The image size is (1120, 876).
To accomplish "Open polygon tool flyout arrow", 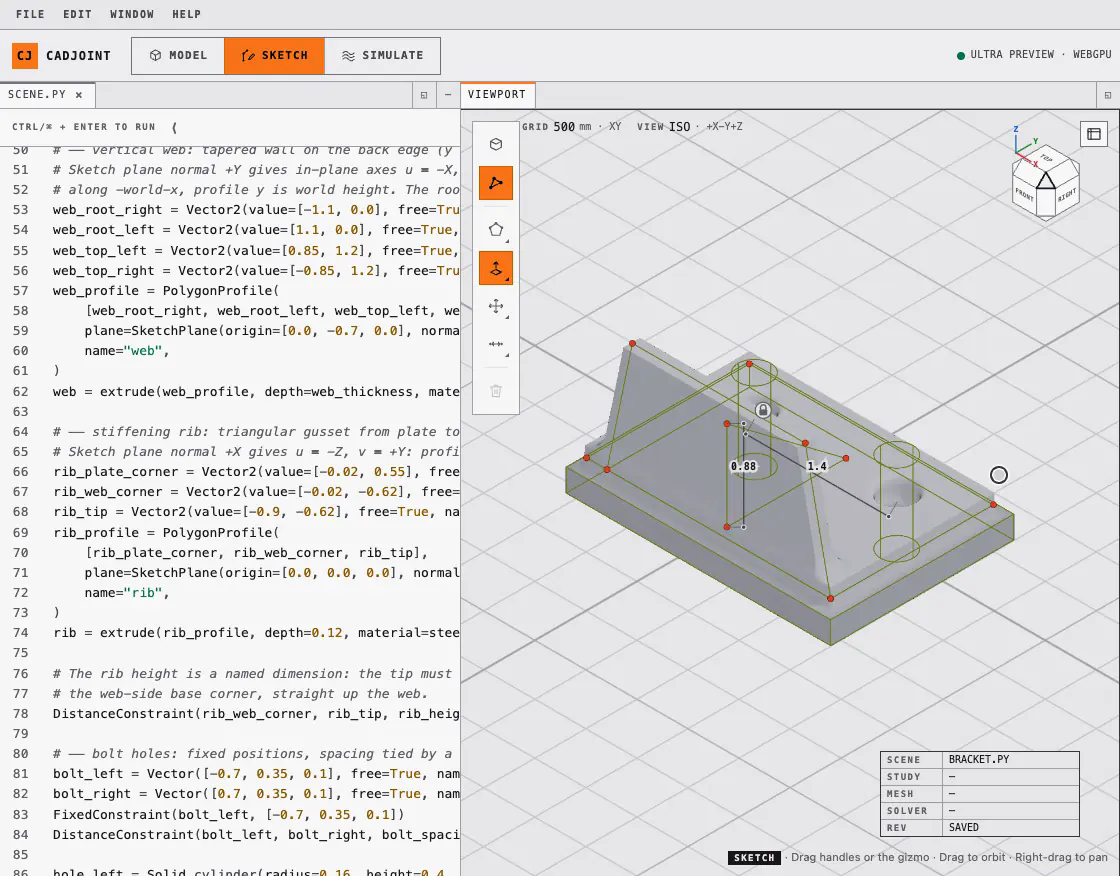I will (x=507, y=242).
